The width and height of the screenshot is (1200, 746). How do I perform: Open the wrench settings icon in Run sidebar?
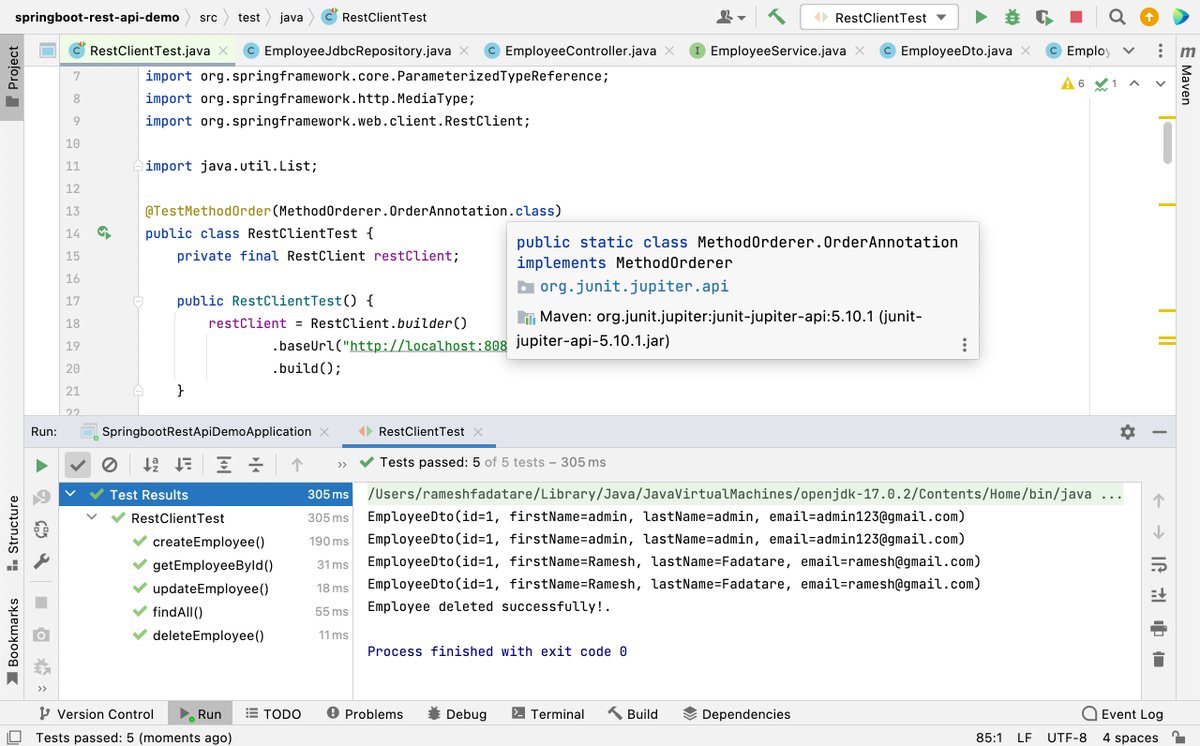[41, 562]
